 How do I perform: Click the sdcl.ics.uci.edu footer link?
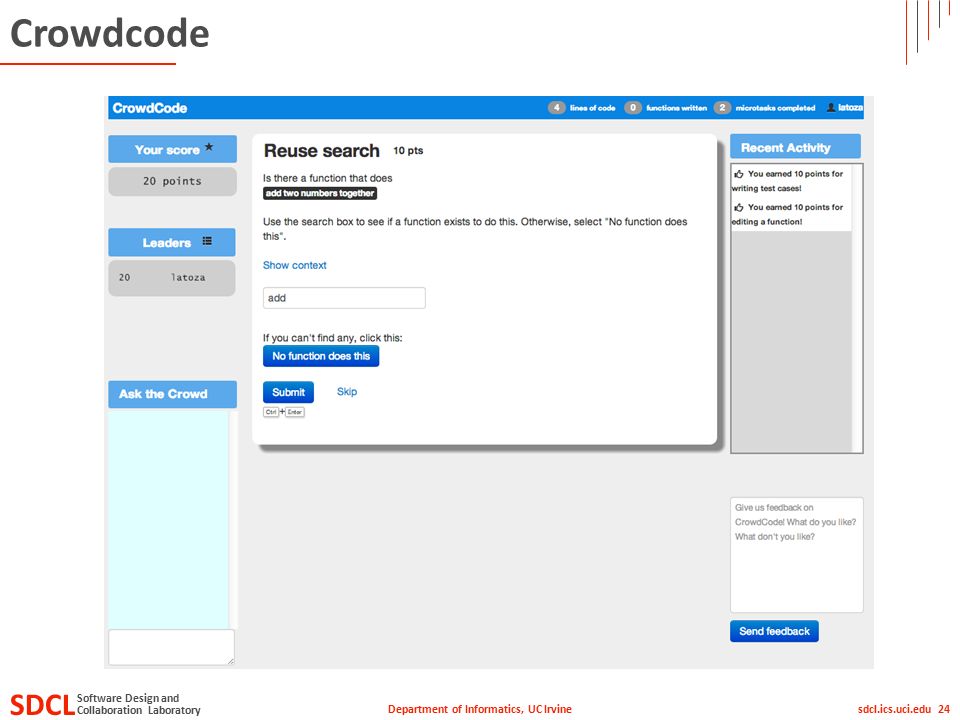coord(894,709)
